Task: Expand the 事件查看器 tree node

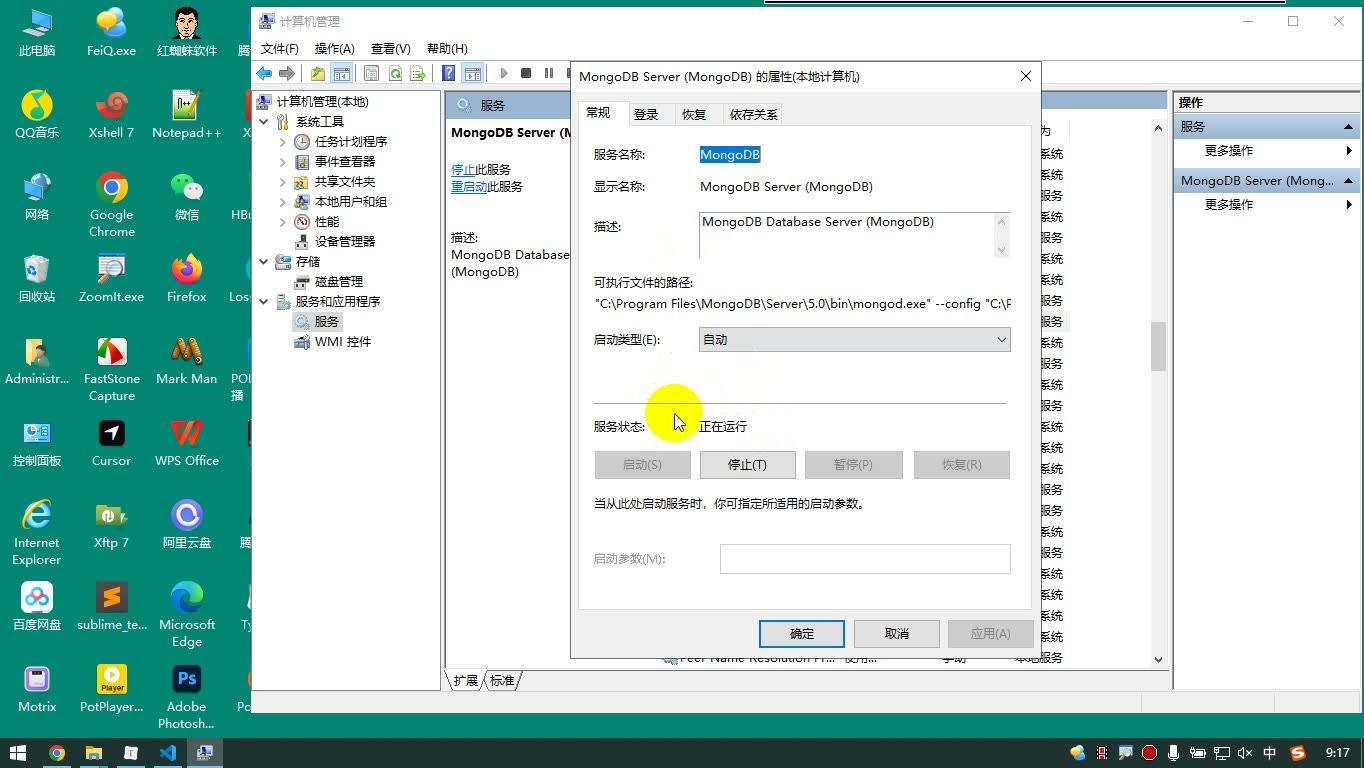Action: [x=283, y=162]
